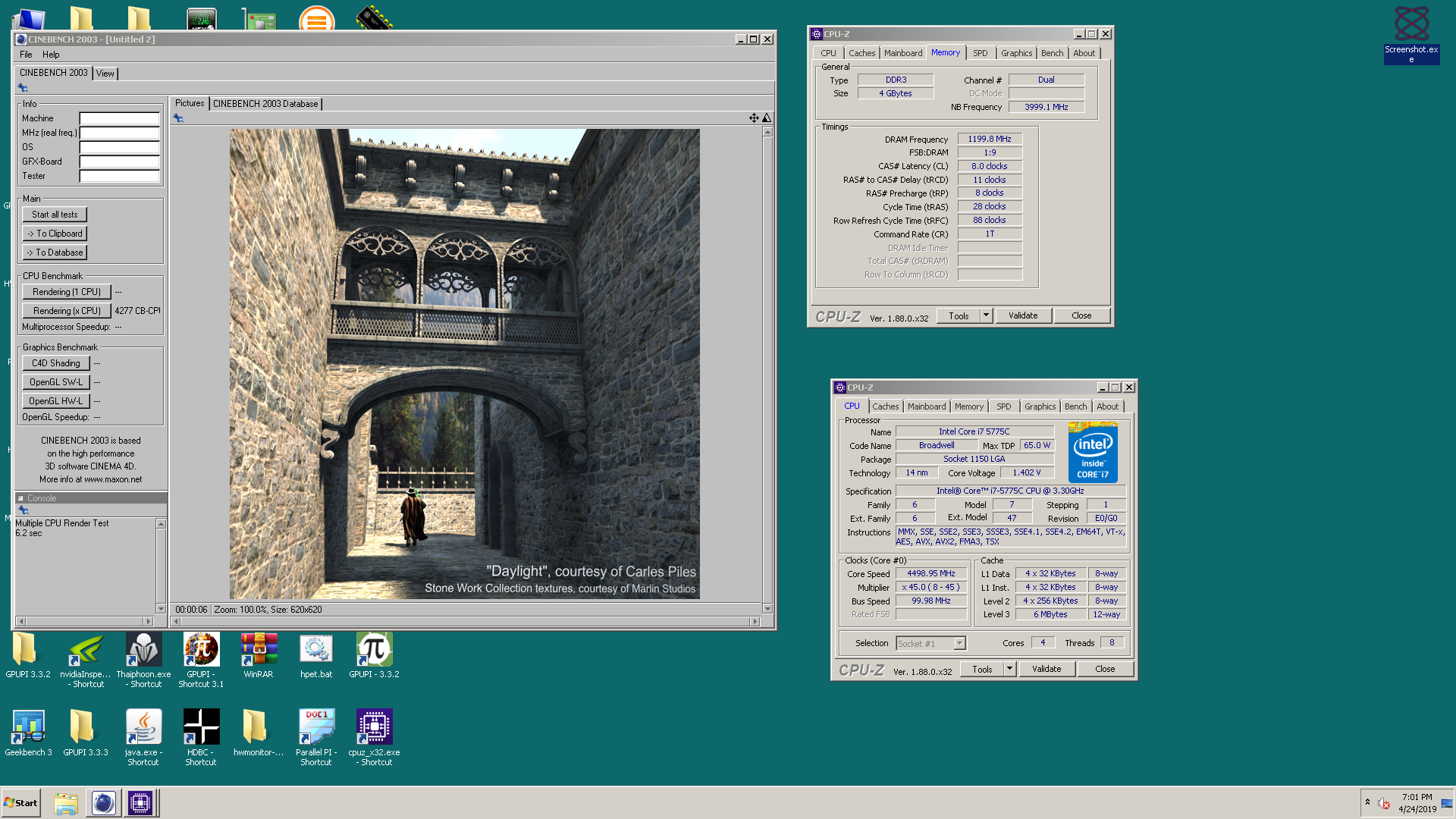1456x819 pixels.
Task: Switch to CPU-Z taskbar button
Action: [x=140, y=803]
